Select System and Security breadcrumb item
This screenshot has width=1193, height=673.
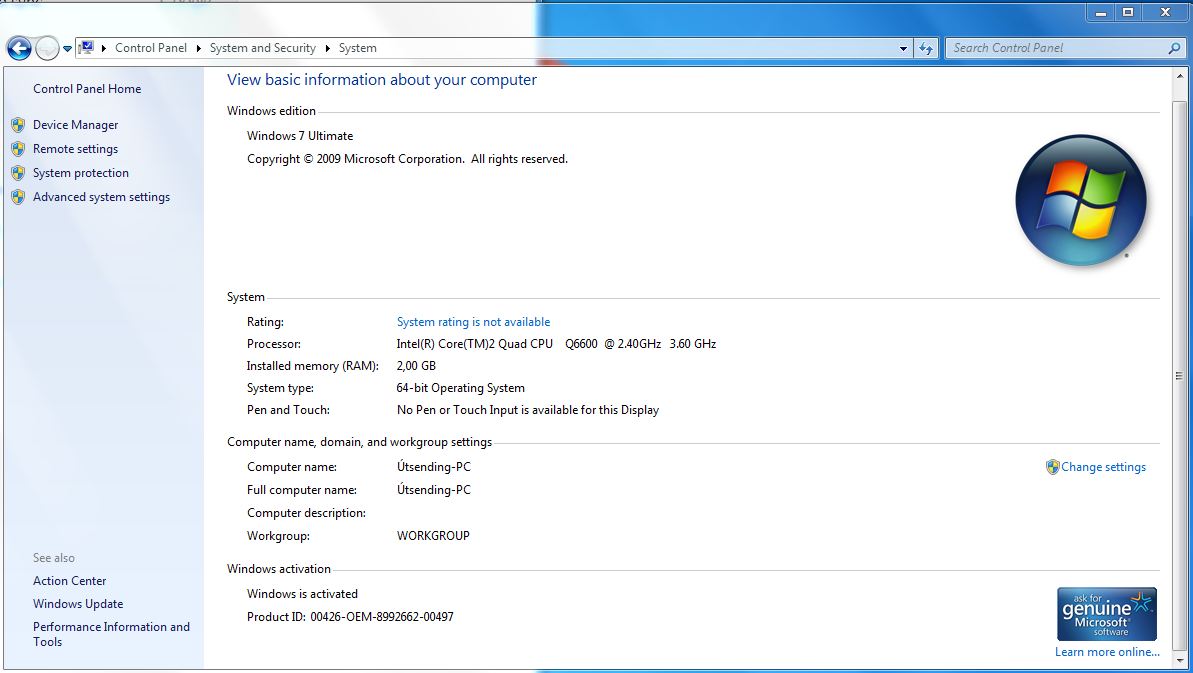click(262, 48)
